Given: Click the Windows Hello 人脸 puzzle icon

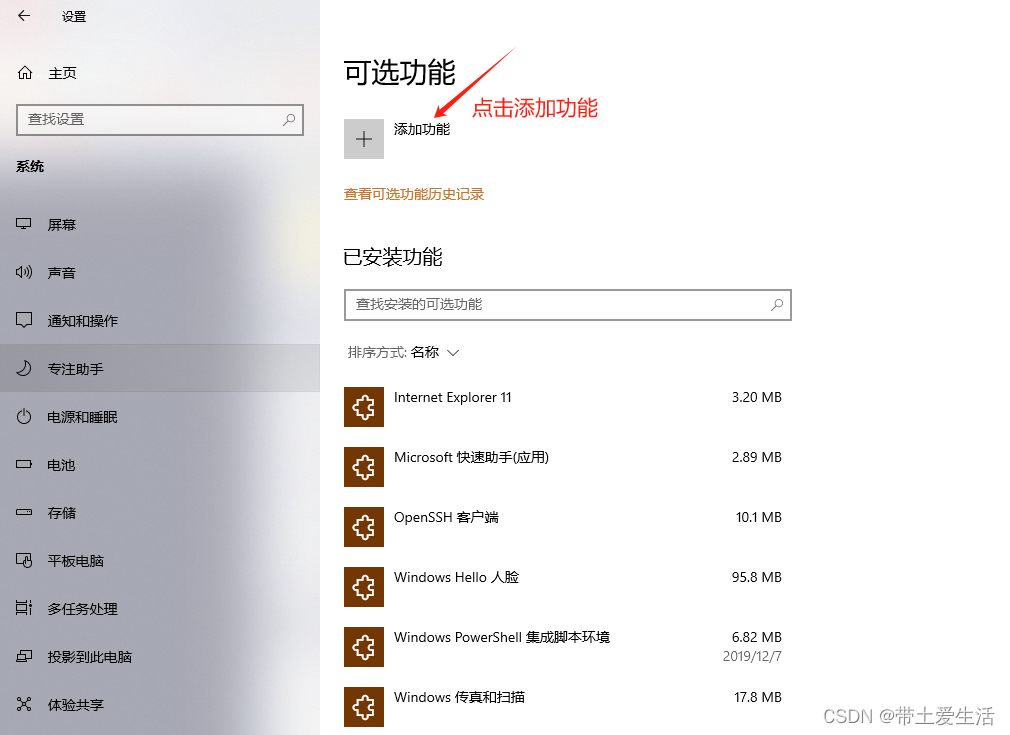Looking at the screenshot, I should click(x=364, y=587).
